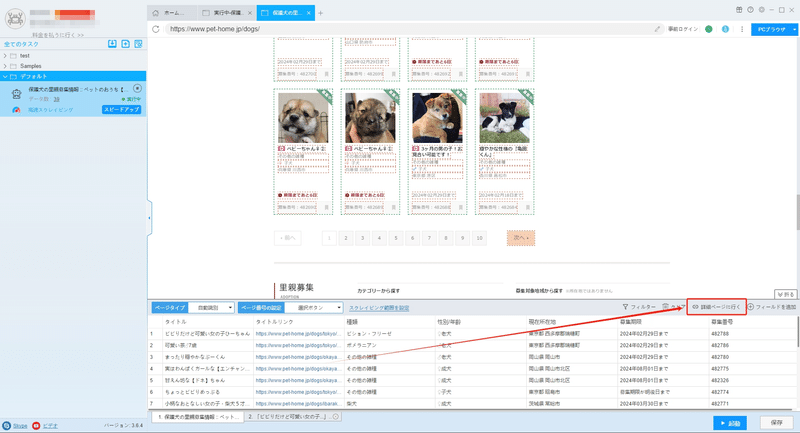Screen dimensions: 800x433
Task: Click the batch task icon beside new task
Action: coord(138,44)
